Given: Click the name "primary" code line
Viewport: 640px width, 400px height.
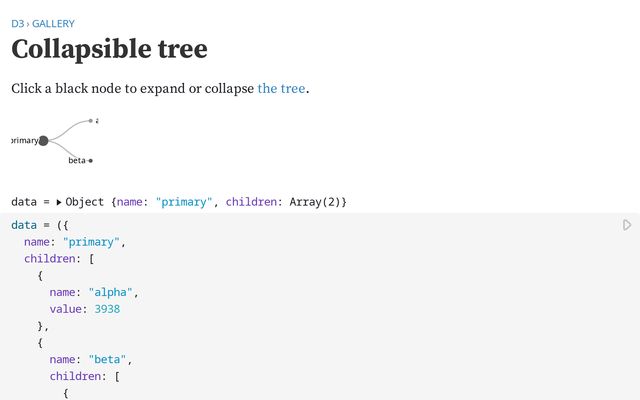Looking at the screenshot, I should coord(75,242).
